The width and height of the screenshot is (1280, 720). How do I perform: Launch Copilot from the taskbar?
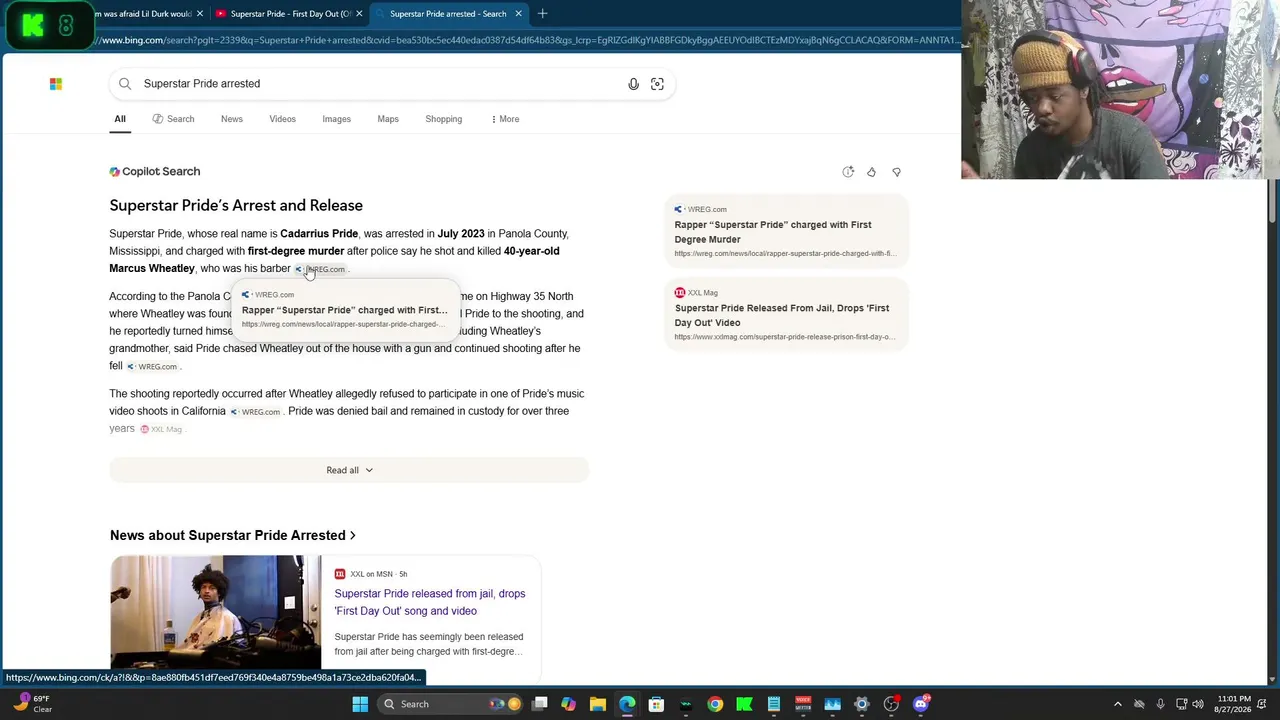[569, 704]
